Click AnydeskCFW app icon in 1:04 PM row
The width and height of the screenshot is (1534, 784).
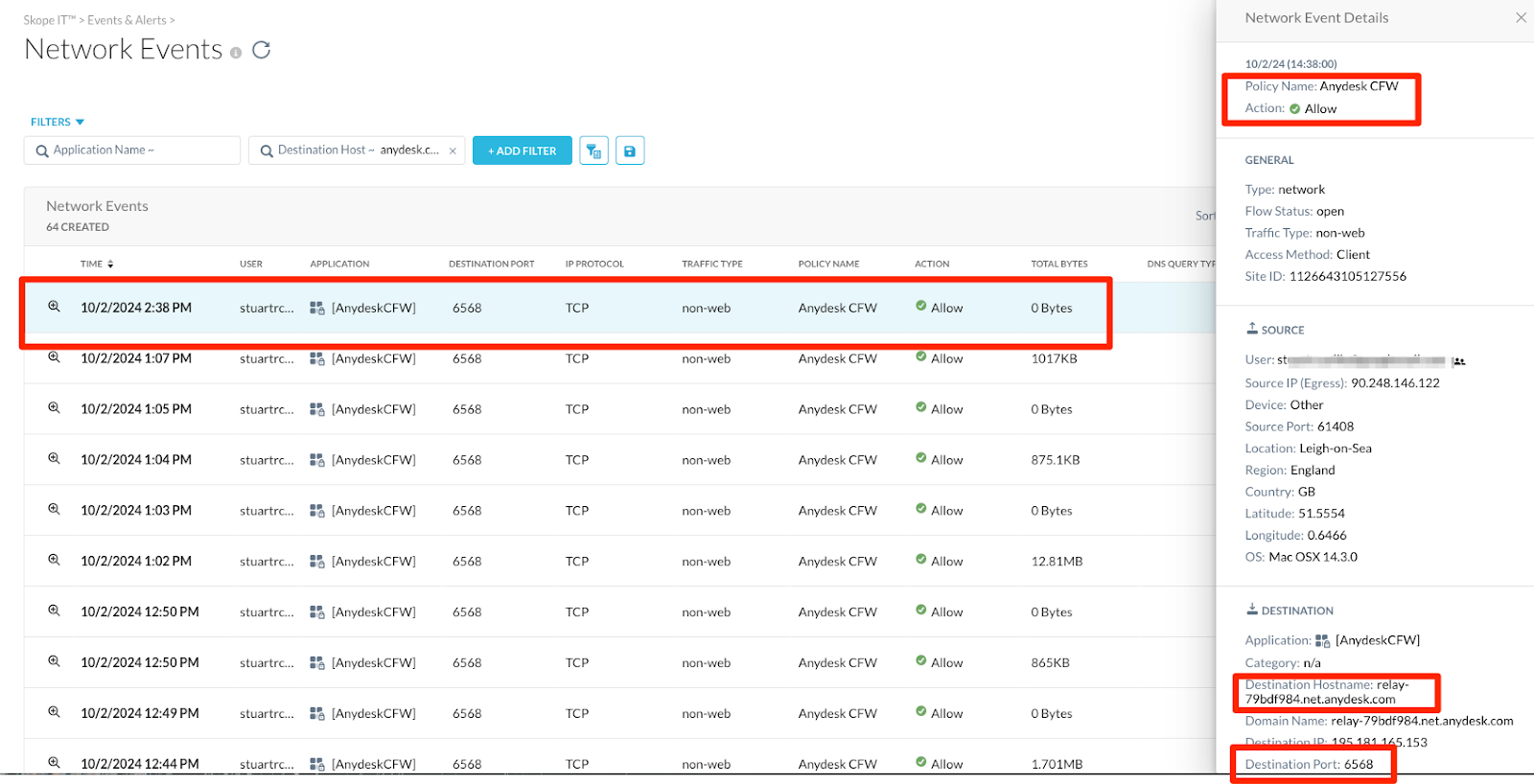[x=317, y=460]
